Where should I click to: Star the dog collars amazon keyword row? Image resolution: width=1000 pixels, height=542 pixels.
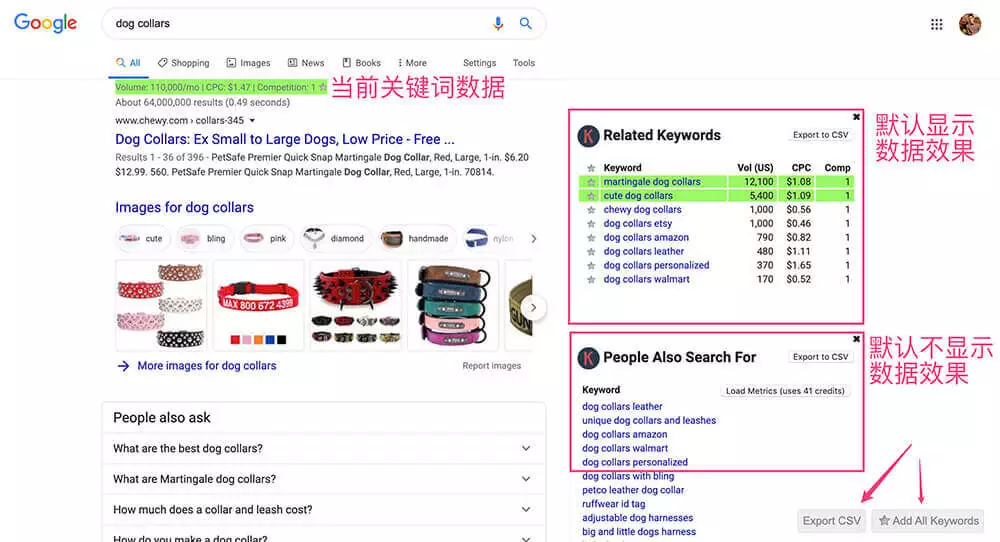coord(591,238)
